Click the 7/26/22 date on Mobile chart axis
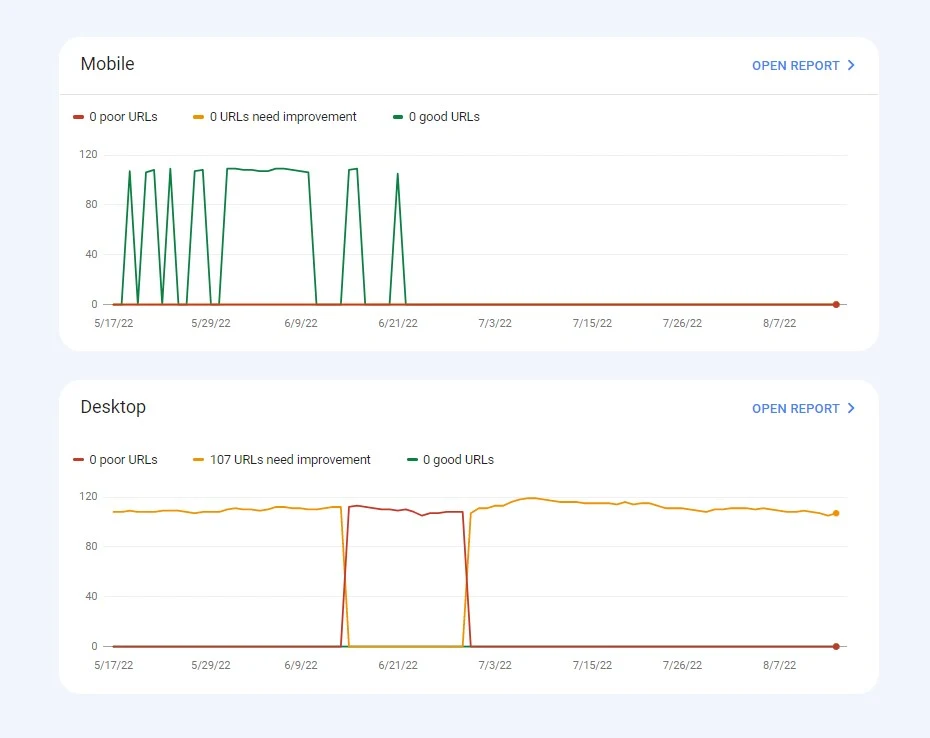Screen dimensions: 930x738 pos(682,323)
